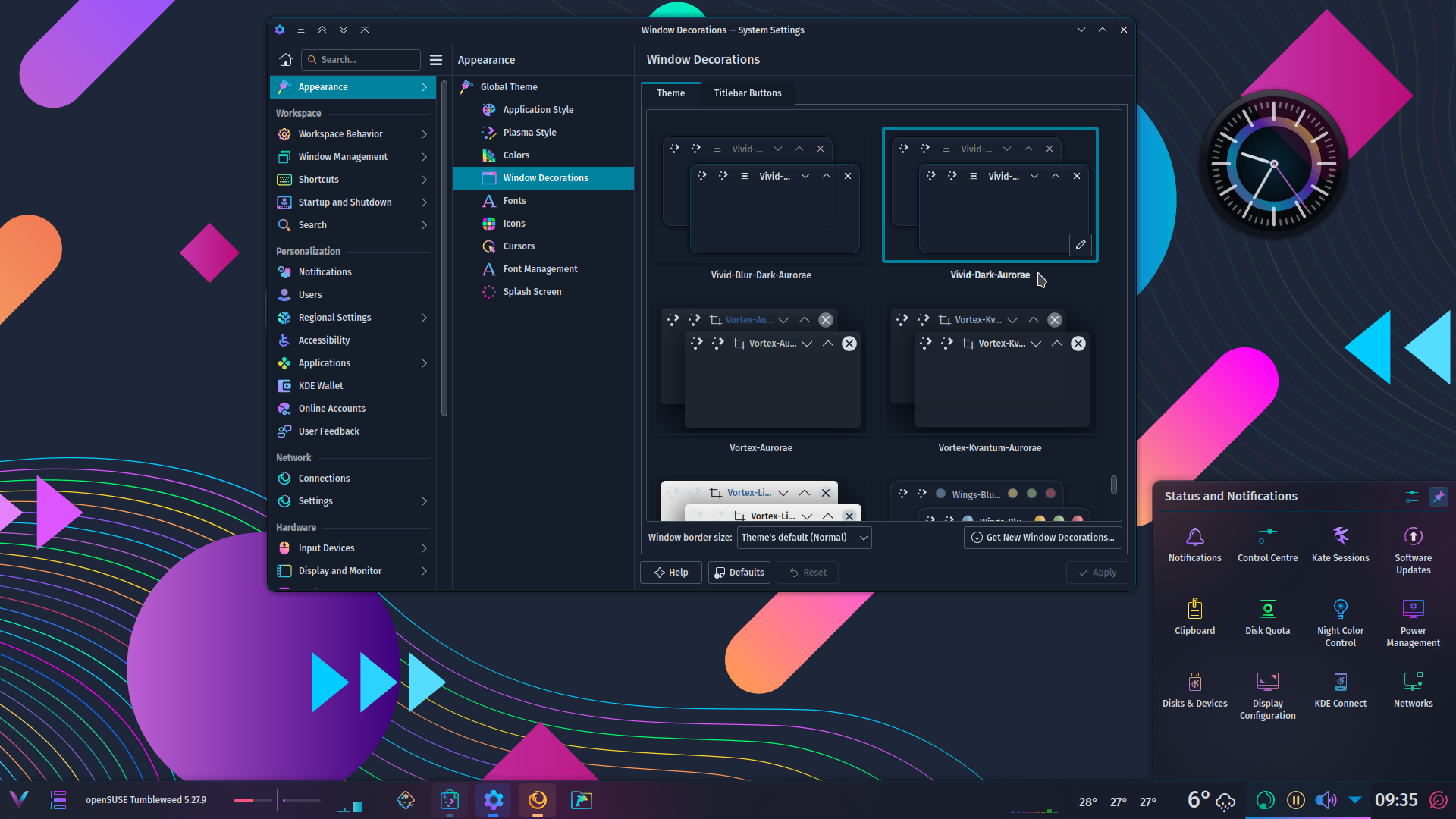The image size is (1456, 819).
Task: Open Online Accounts settings
Action: [x=353, y=409]
